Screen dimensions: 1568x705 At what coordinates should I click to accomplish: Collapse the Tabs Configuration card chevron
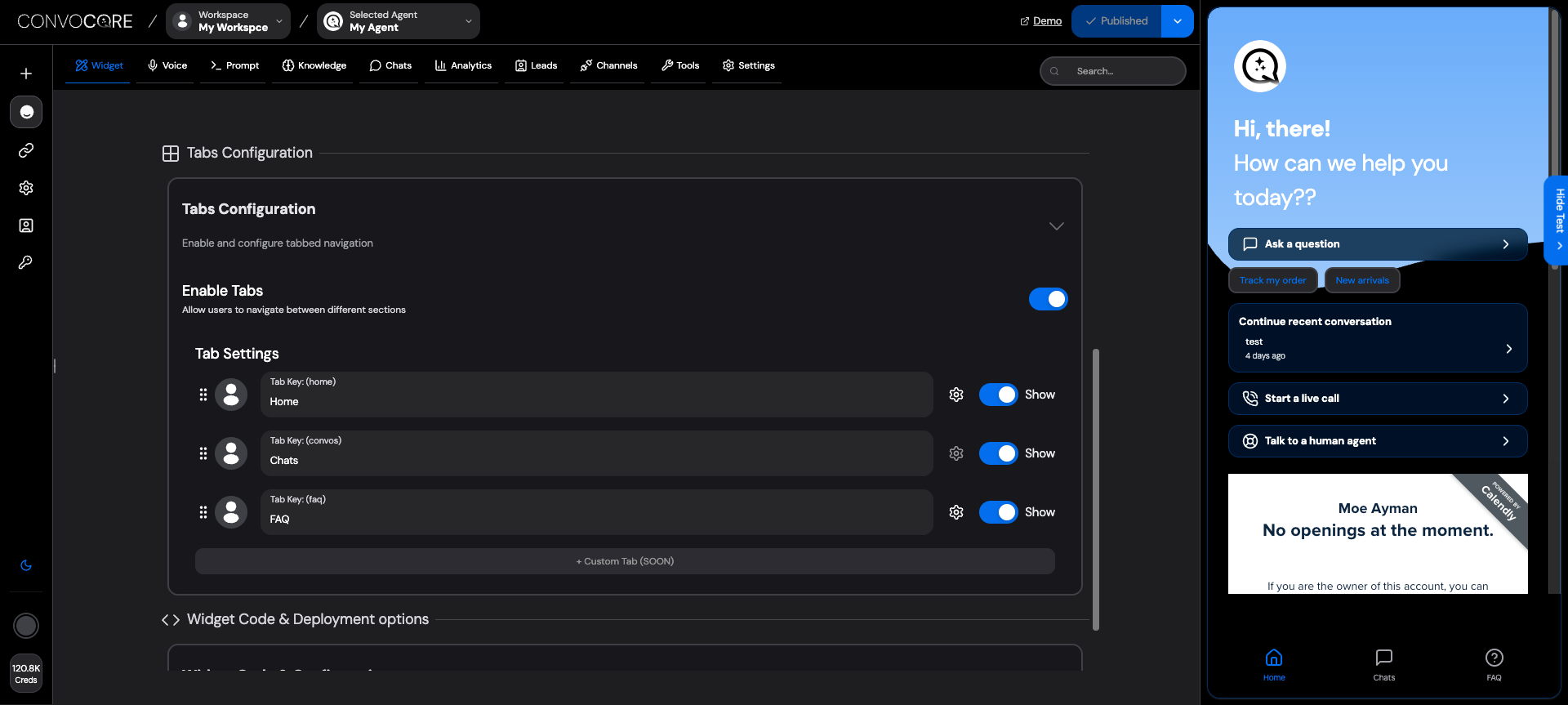[x=1056, y=226]
